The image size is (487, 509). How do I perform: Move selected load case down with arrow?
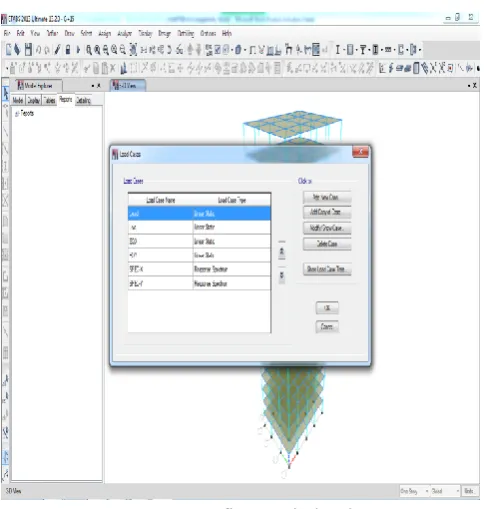click(x=282, y=276)
